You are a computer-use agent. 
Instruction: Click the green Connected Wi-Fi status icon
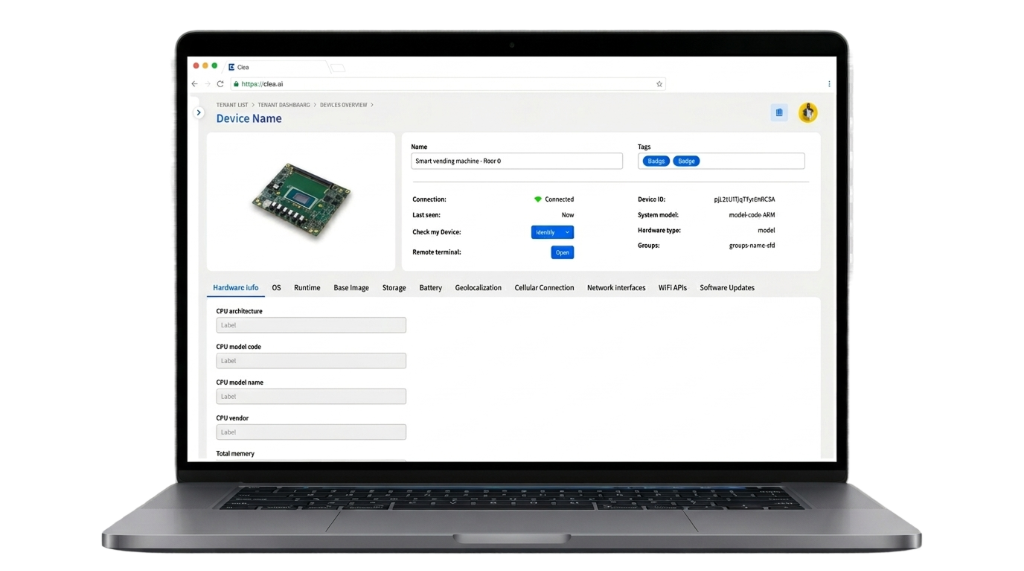[x=537, y=199]
